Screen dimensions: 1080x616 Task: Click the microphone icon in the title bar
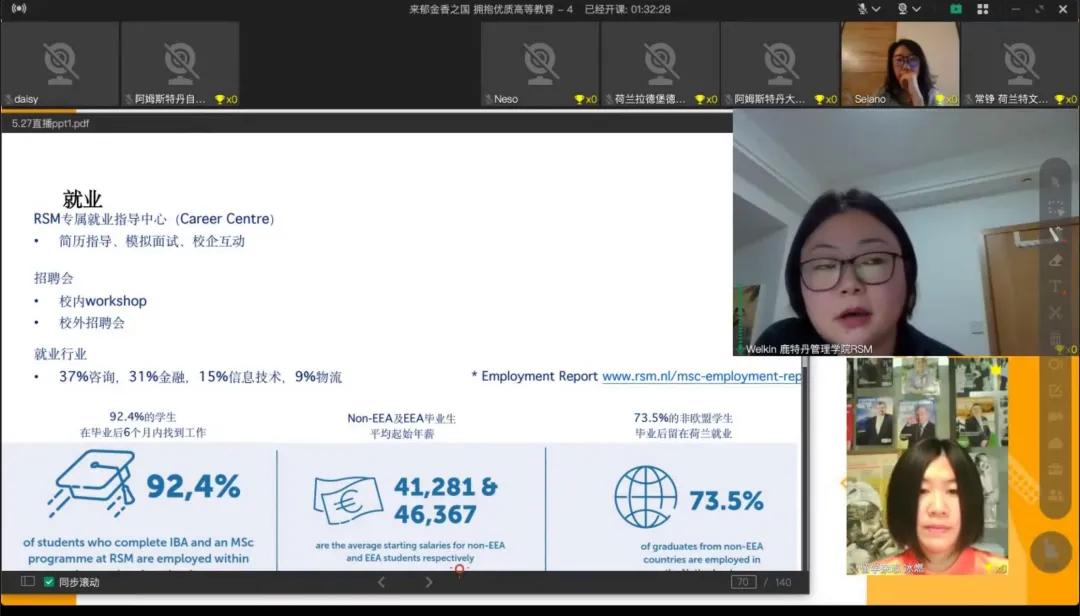coord(863,9)
